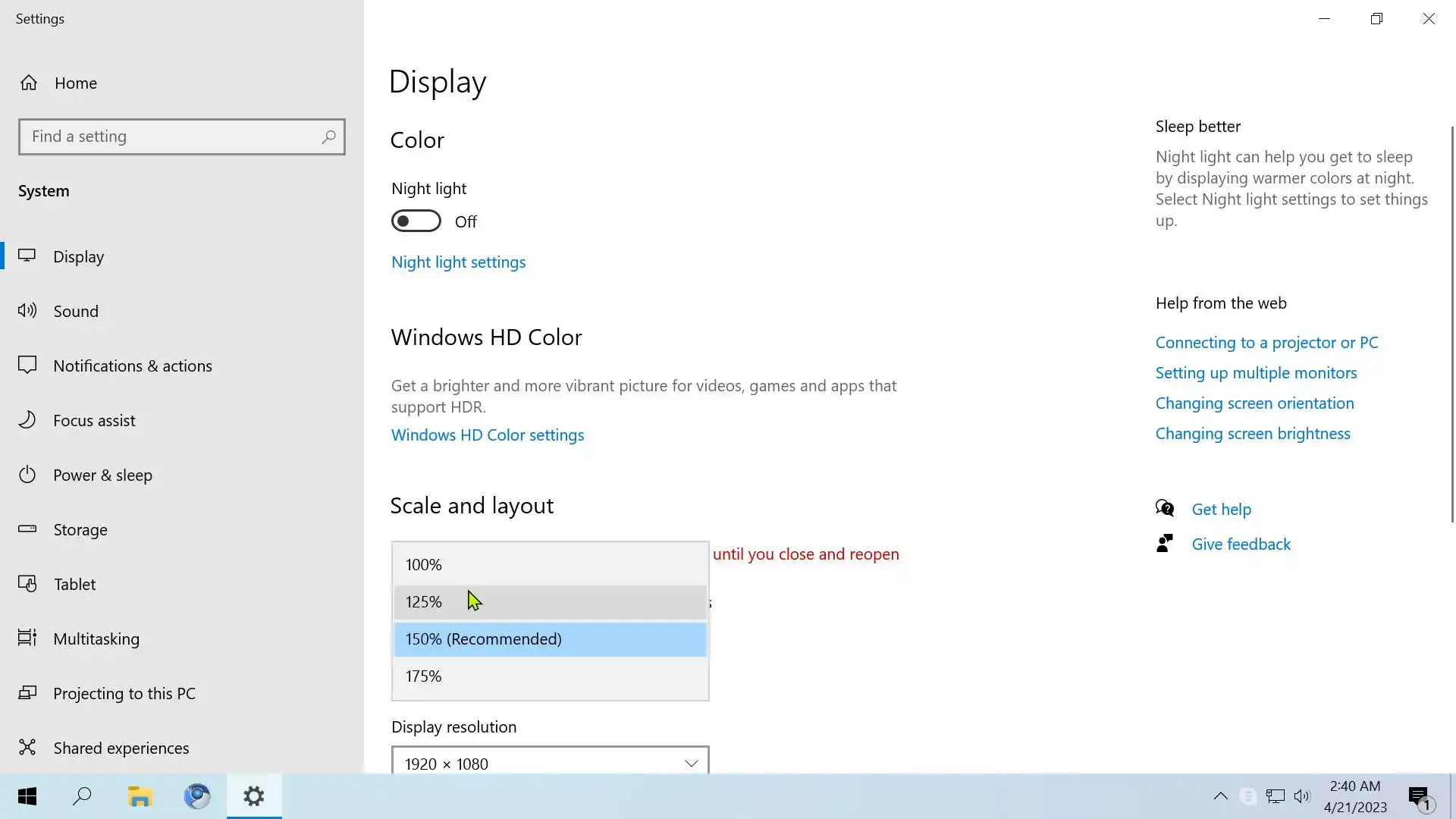Toggle the Night light switch
Viewport: 1456px width, 819px height.
[x=416, y=221]
